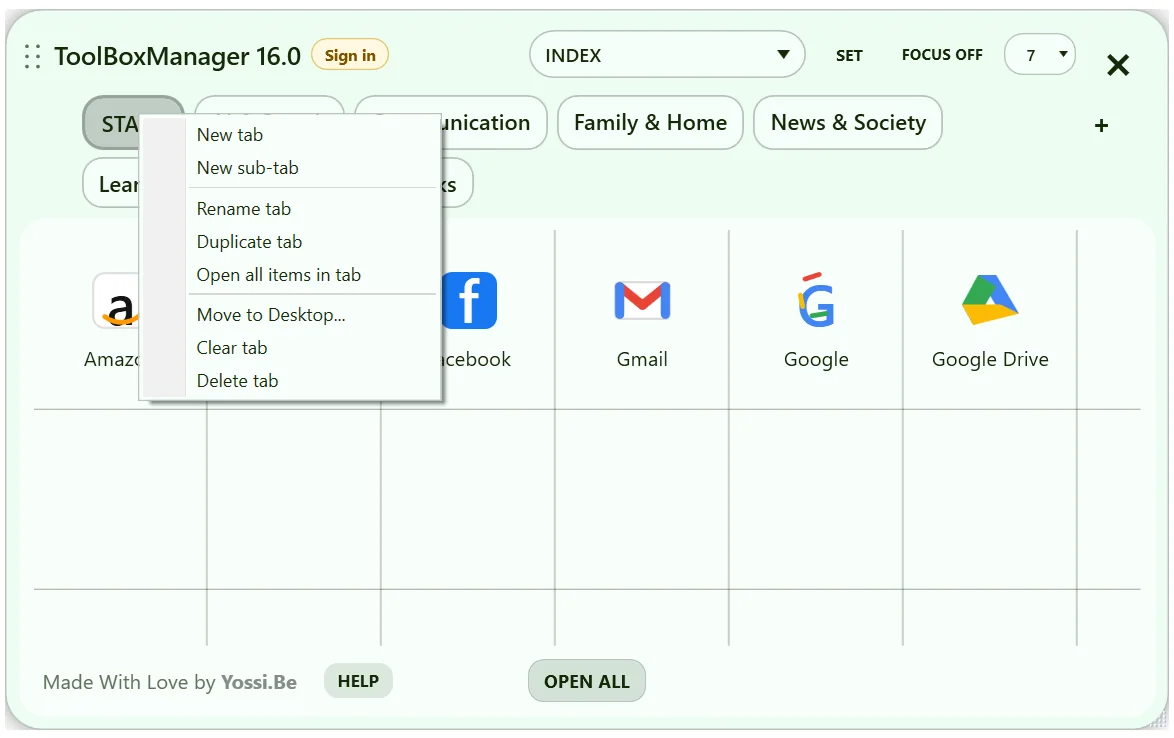The image size is (1174, 738).
Task: Switch to Family & Home tab
Action: pyautogui.click(x=650, y=123)
